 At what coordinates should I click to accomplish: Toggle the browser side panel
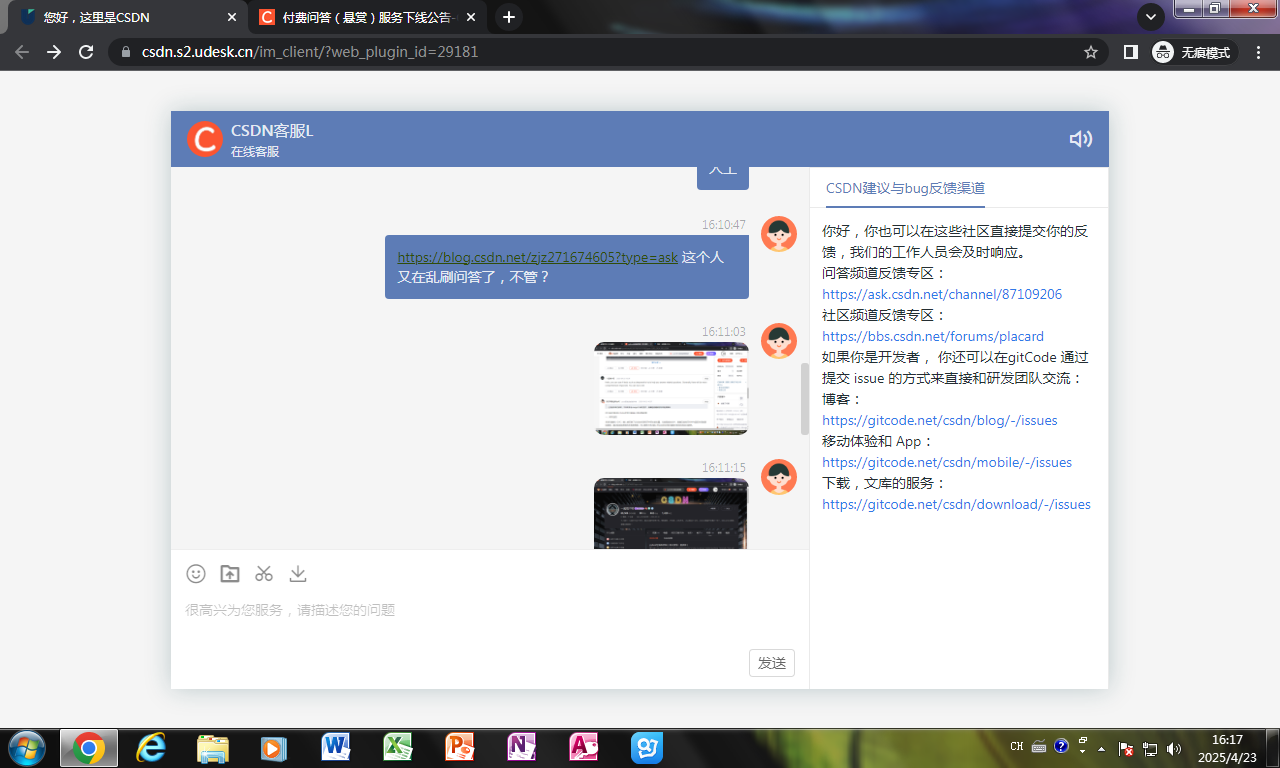click(x=1130, y=52)
